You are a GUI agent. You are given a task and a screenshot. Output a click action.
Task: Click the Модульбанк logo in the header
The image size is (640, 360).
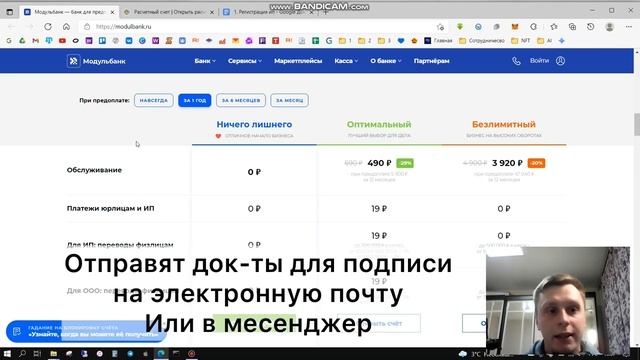(96, 61)
